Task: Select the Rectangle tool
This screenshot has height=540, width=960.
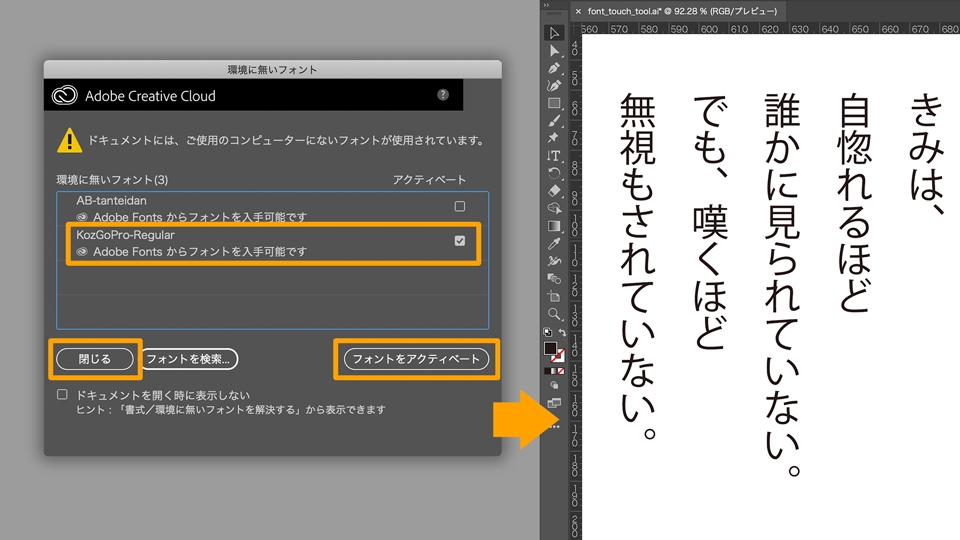Action: click(554, 103)
